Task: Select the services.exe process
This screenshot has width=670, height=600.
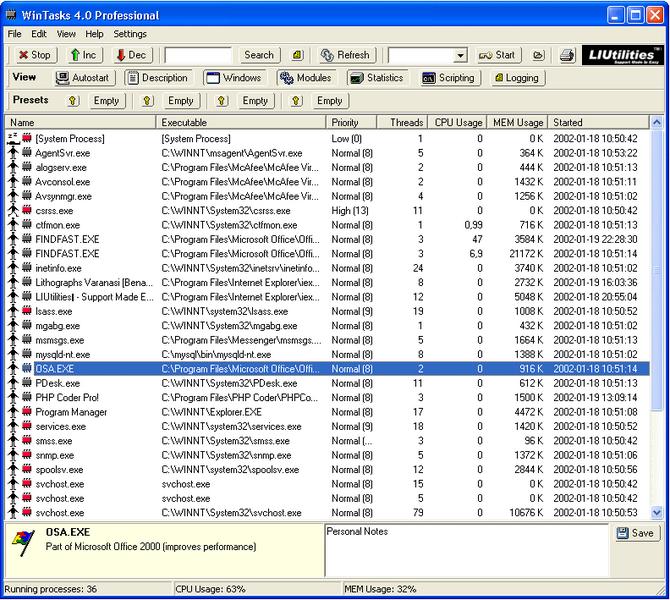Action: pyautogui.click(x=61, y=426)
